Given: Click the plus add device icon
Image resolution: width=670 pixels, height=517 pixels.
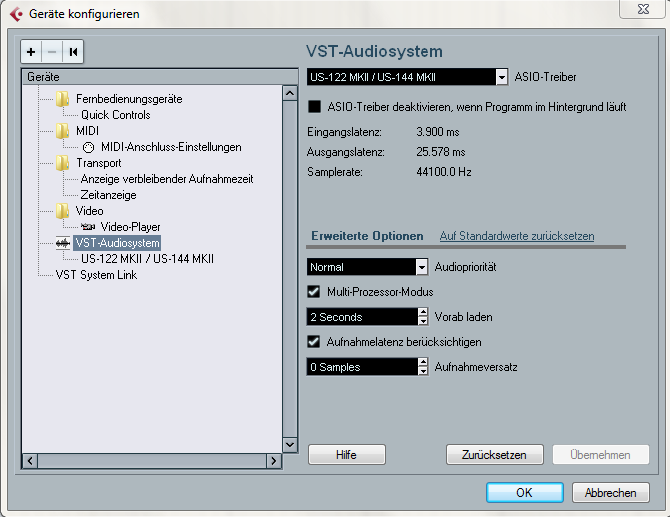Looking at the screenshot, I should coord(31,52).
